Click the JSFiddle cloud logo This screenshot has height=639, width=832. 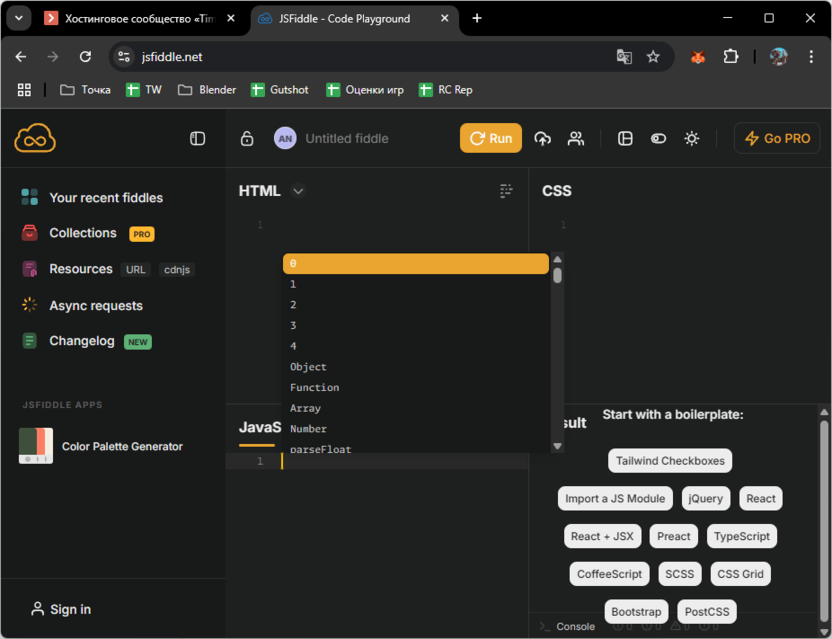(x=35, y=139)
